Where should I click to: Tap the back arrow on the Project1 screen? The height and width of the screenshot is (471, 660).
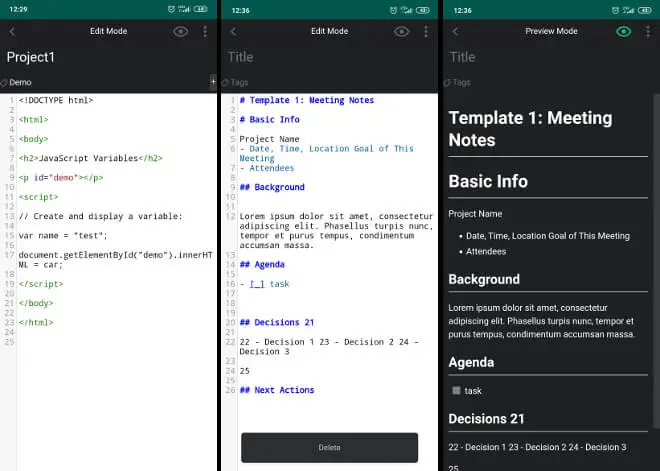[12, 31]
